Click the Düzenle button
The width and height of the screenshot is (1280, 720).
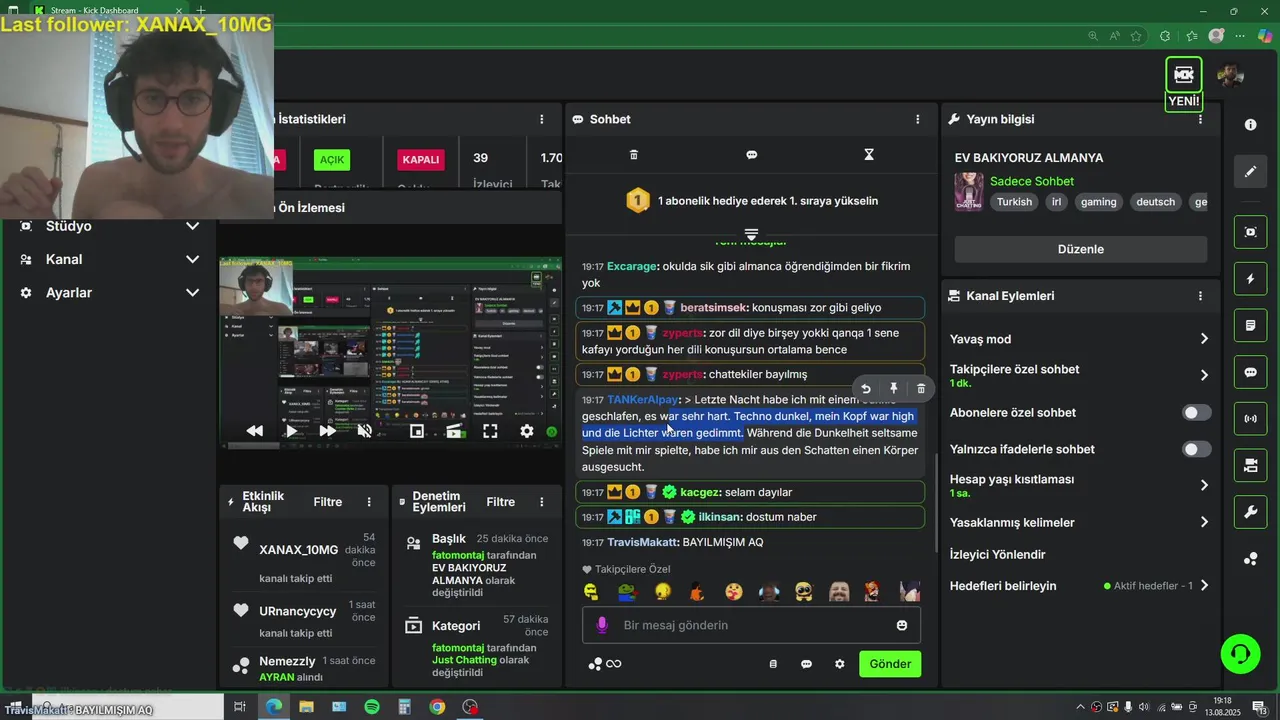(1081, 249)
